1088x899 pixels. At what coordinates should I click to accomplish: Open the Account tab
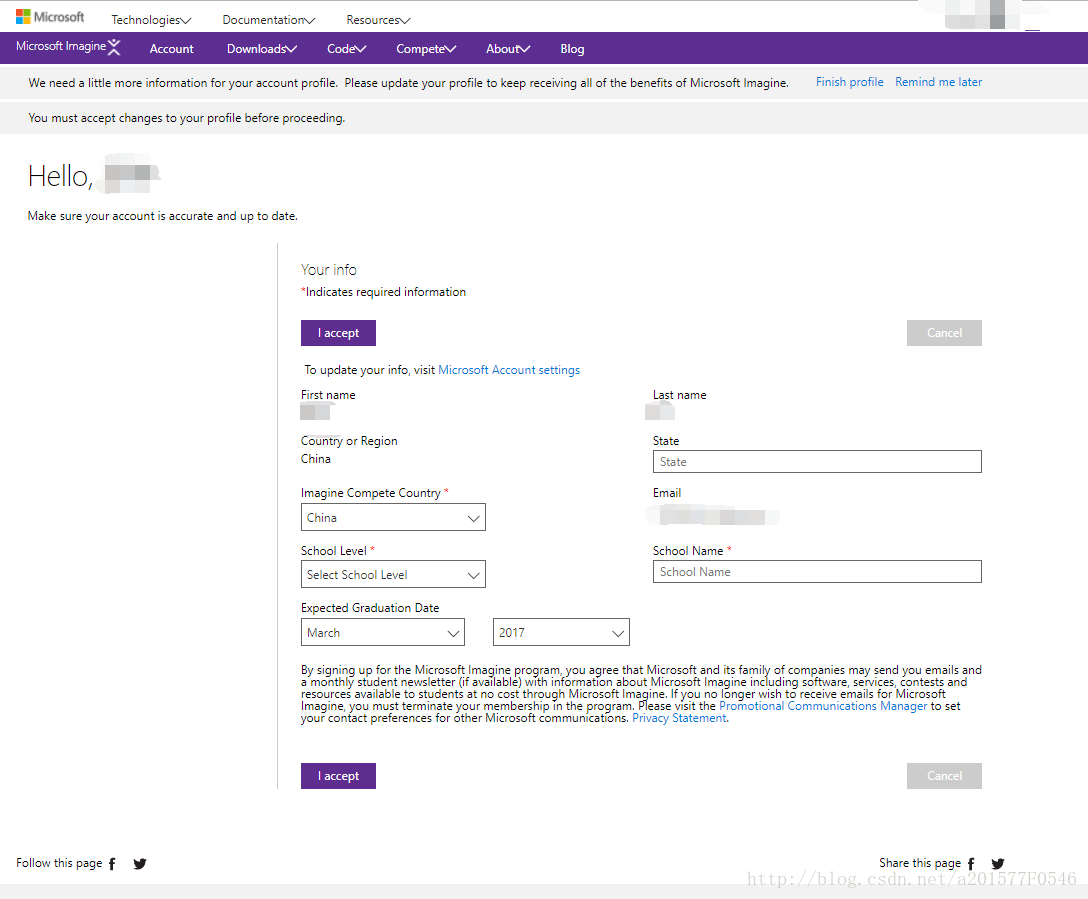(x=171, y=49)
